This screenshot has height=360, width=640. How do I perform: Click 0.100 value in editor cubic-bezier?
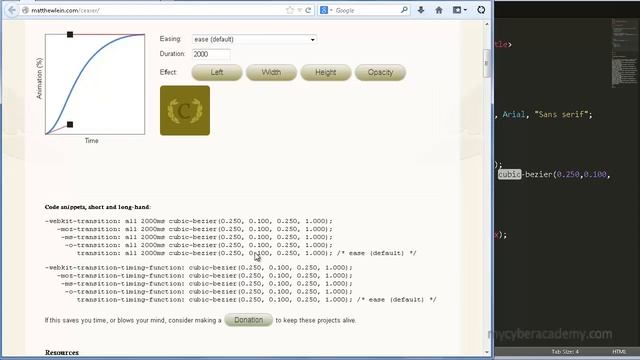[x=595, y=174]
